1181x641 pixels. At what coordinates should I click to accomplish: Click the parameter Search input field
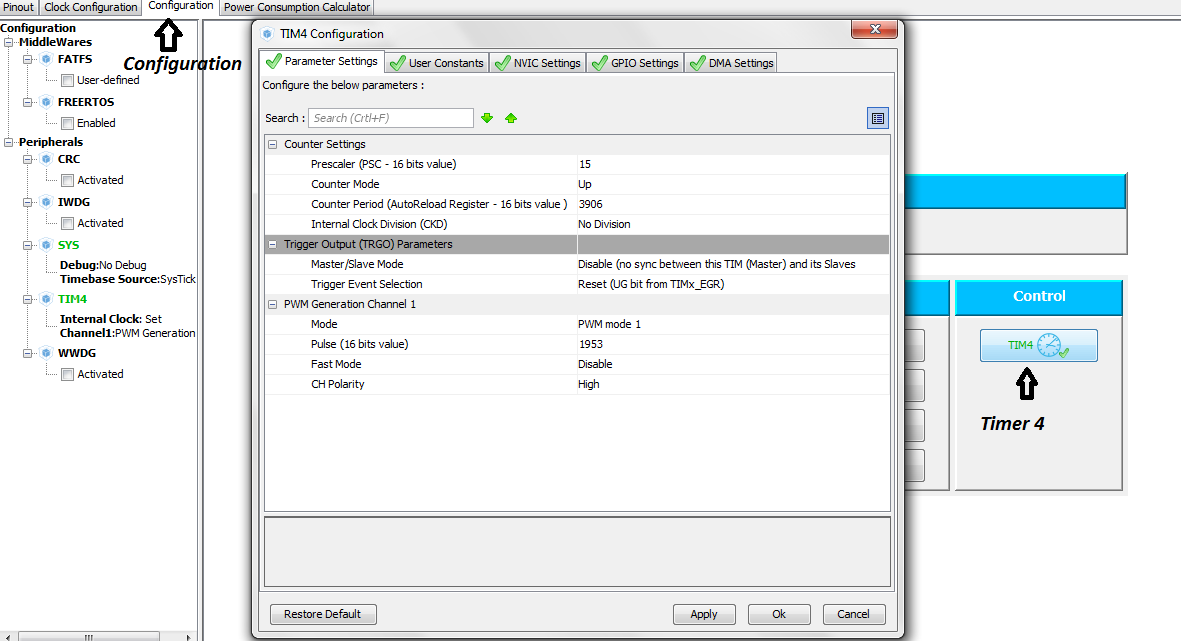[391, 118]
